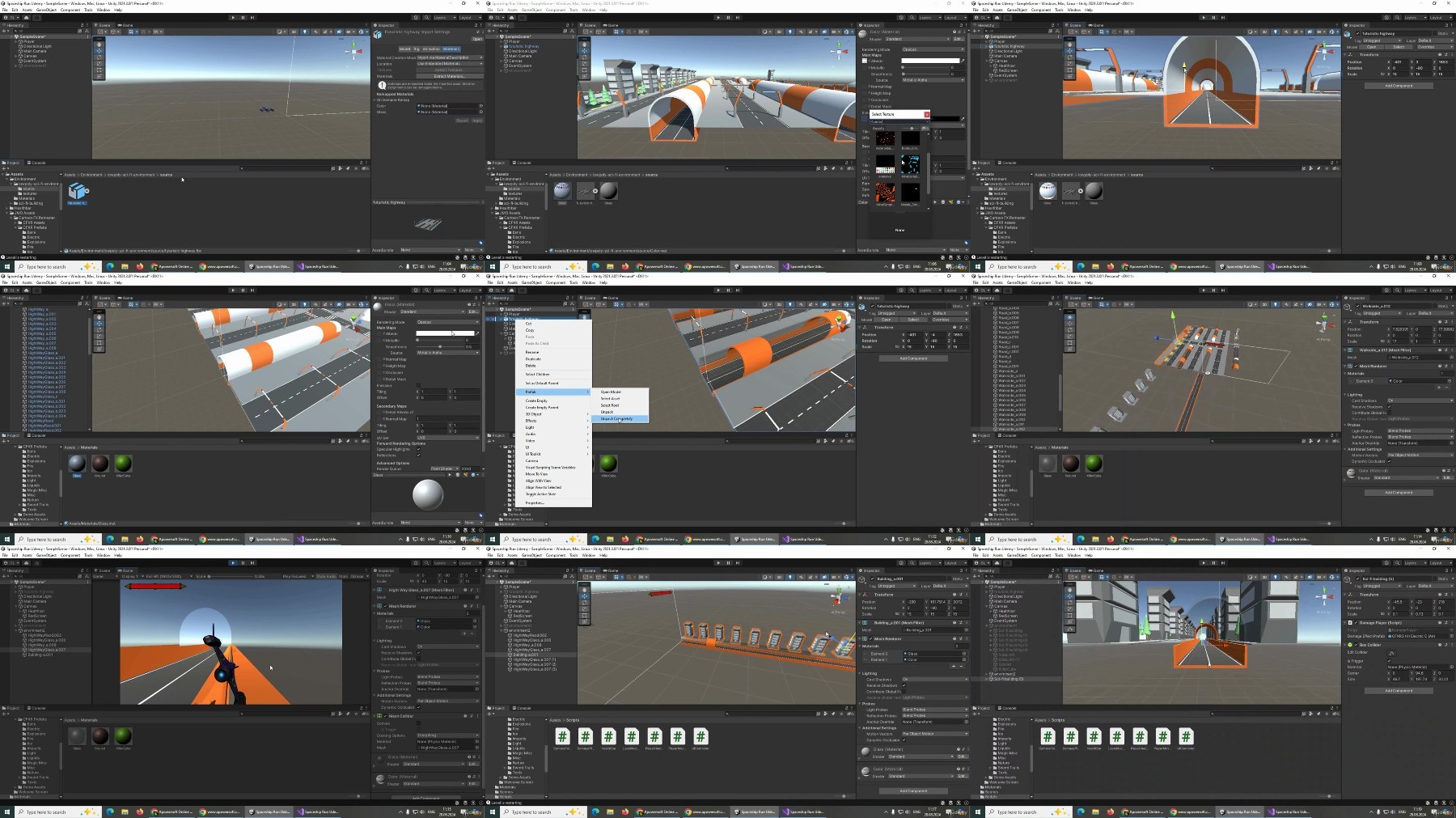This screenshot has height=818, width=1456.
Task: Click the Smoothness slider in the middle-left Glass material Inspector
Action: [440, 346]
